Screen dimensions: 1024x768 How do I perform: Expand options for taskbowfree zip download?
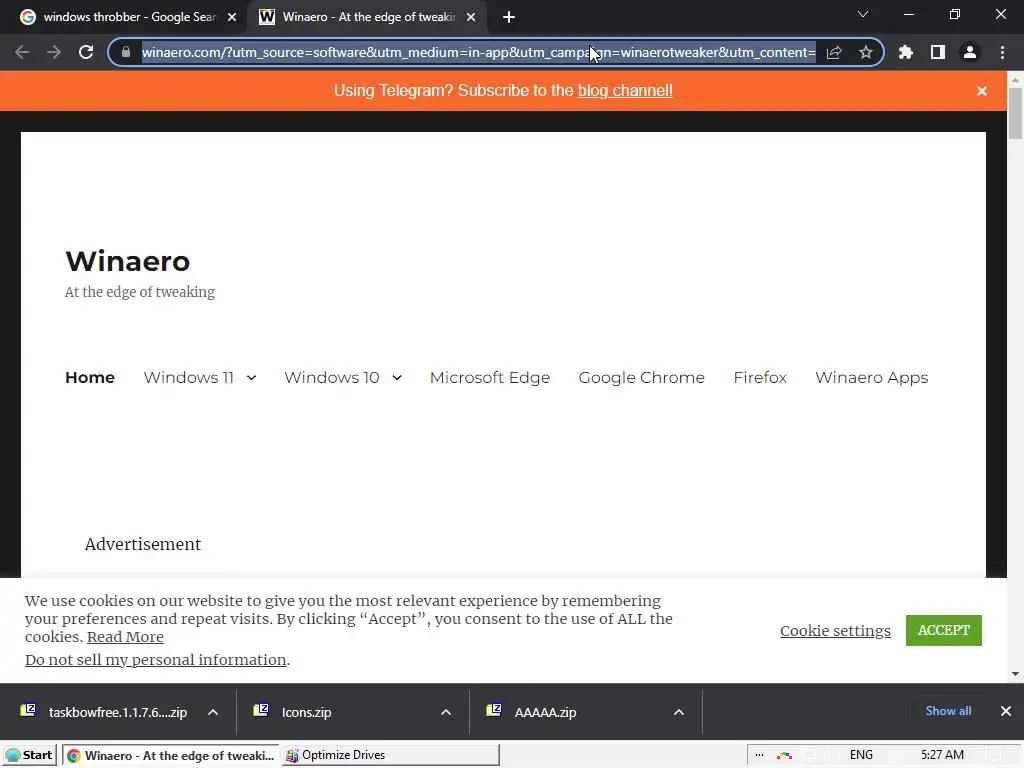point(213,712)
